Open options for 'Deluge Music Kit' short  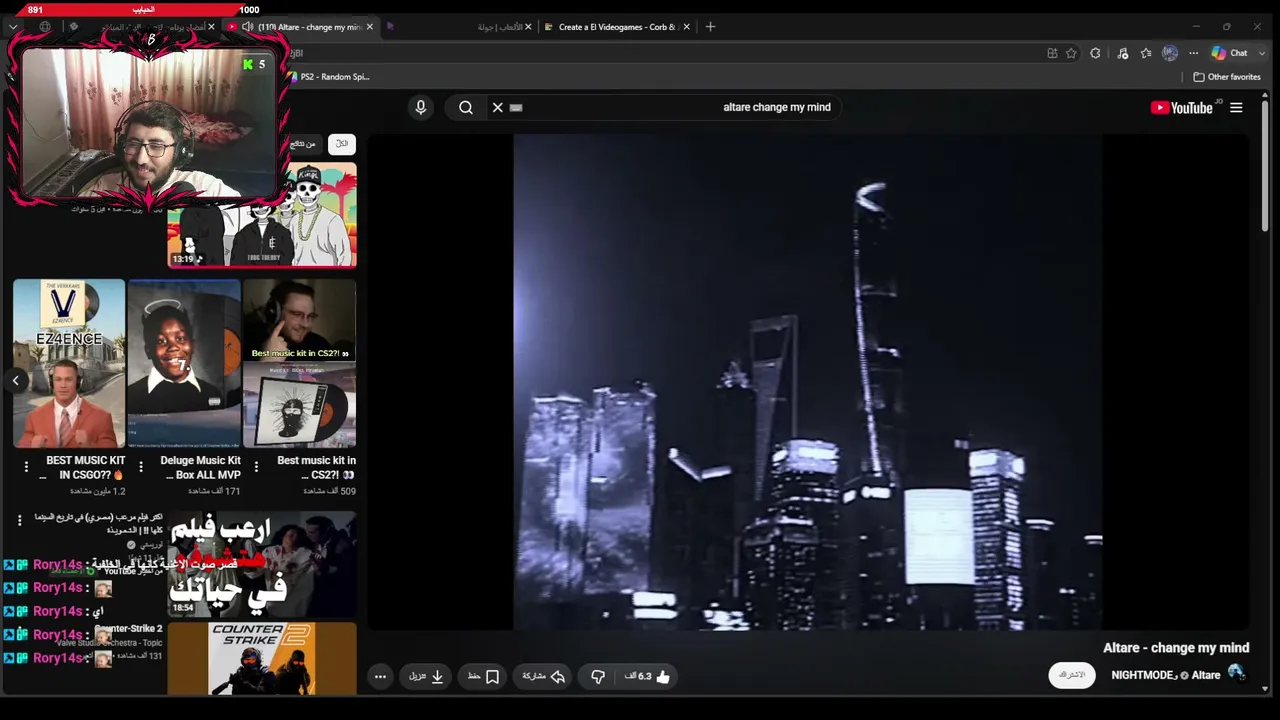click(141, 466)
